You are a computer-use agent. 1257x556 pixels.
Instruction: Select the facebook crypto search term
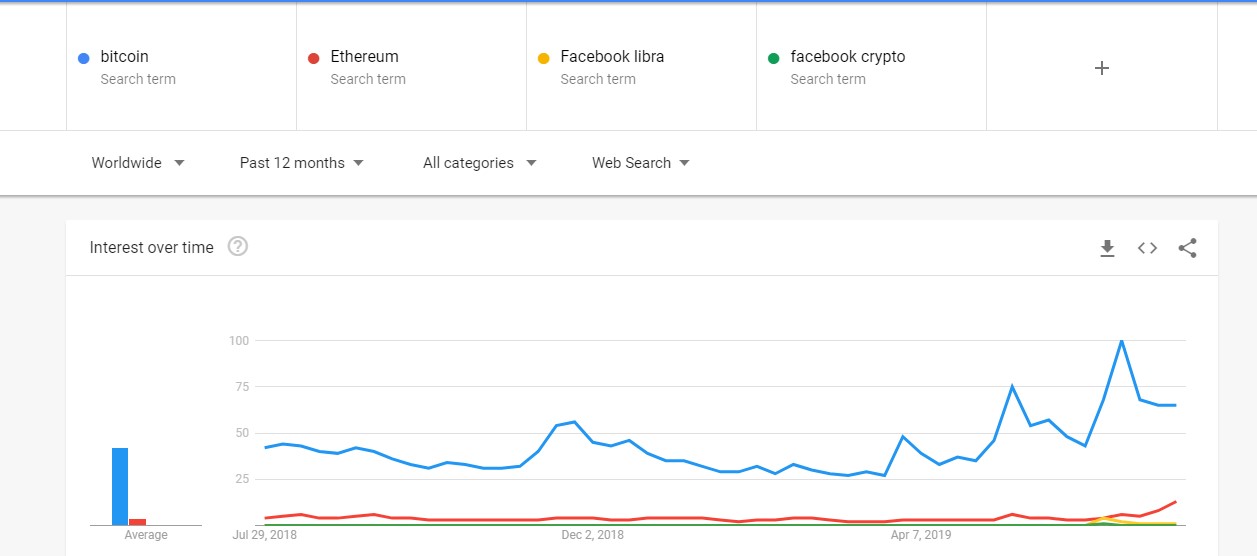click(x=847, y=57)
